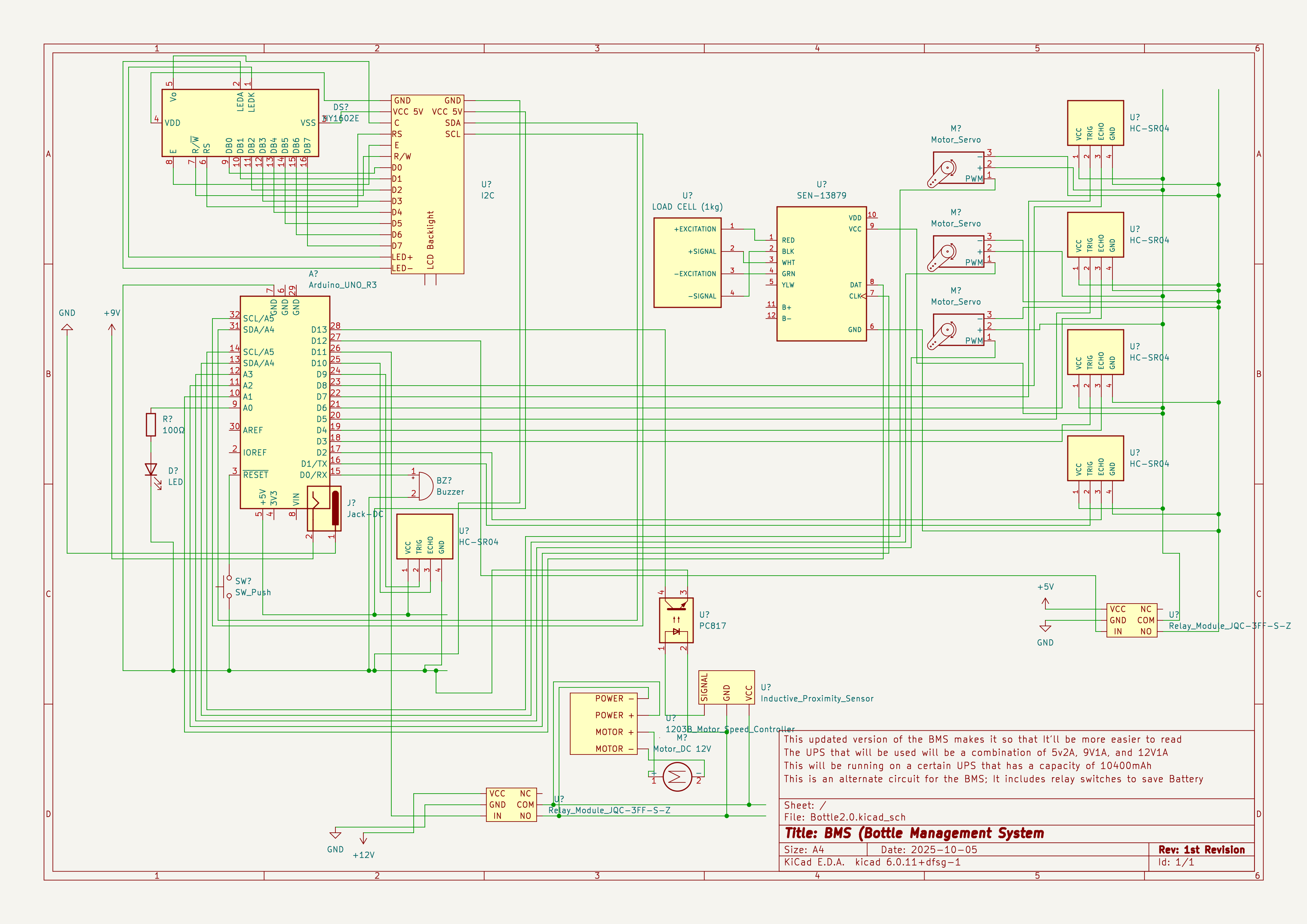Select the 'SW_Push' label
This screenshot has width=1307, height=924.
click(x=253, y=592)
